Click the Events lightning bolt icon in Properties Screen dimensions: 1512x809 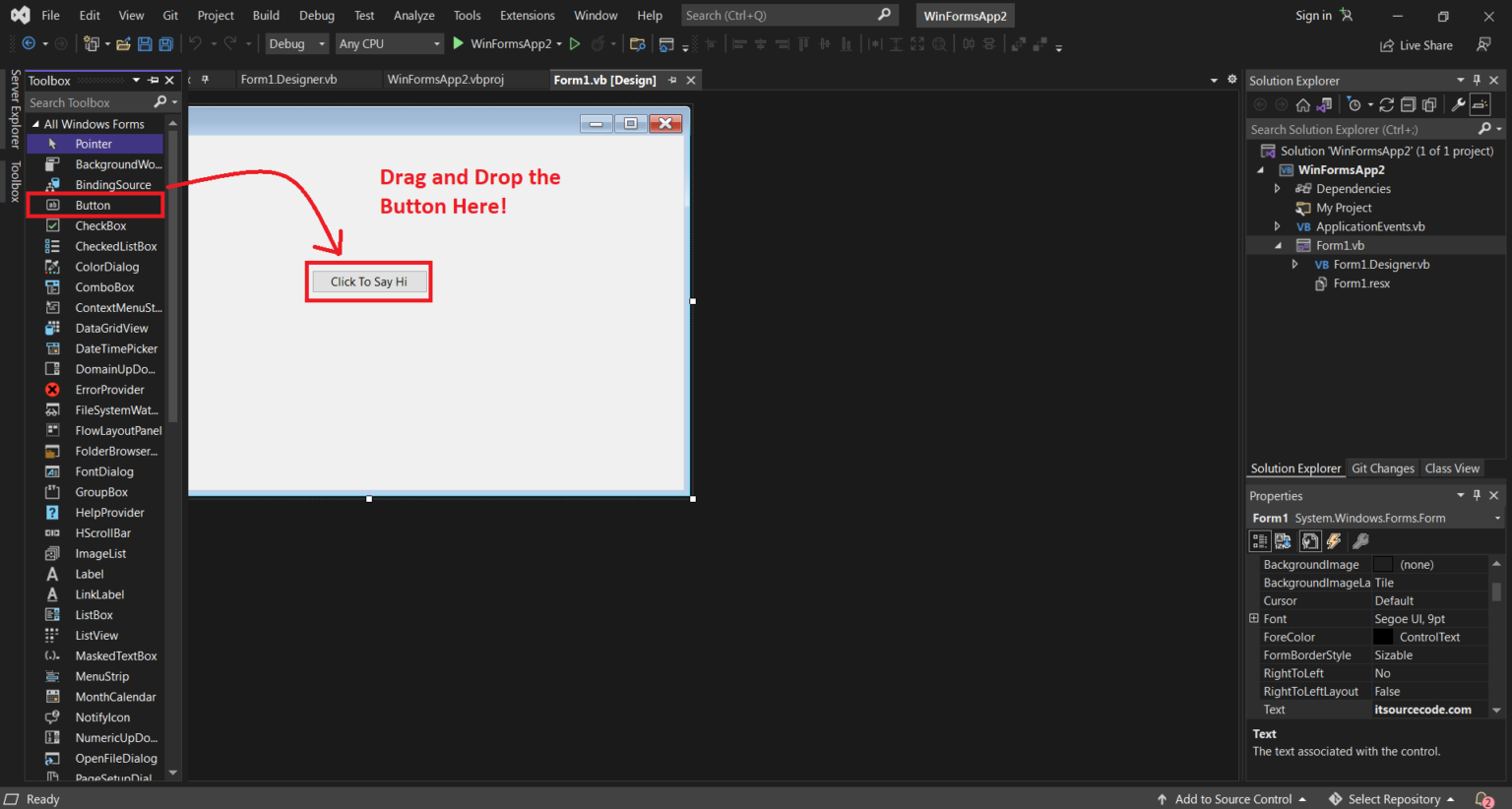pos(1334,541)
